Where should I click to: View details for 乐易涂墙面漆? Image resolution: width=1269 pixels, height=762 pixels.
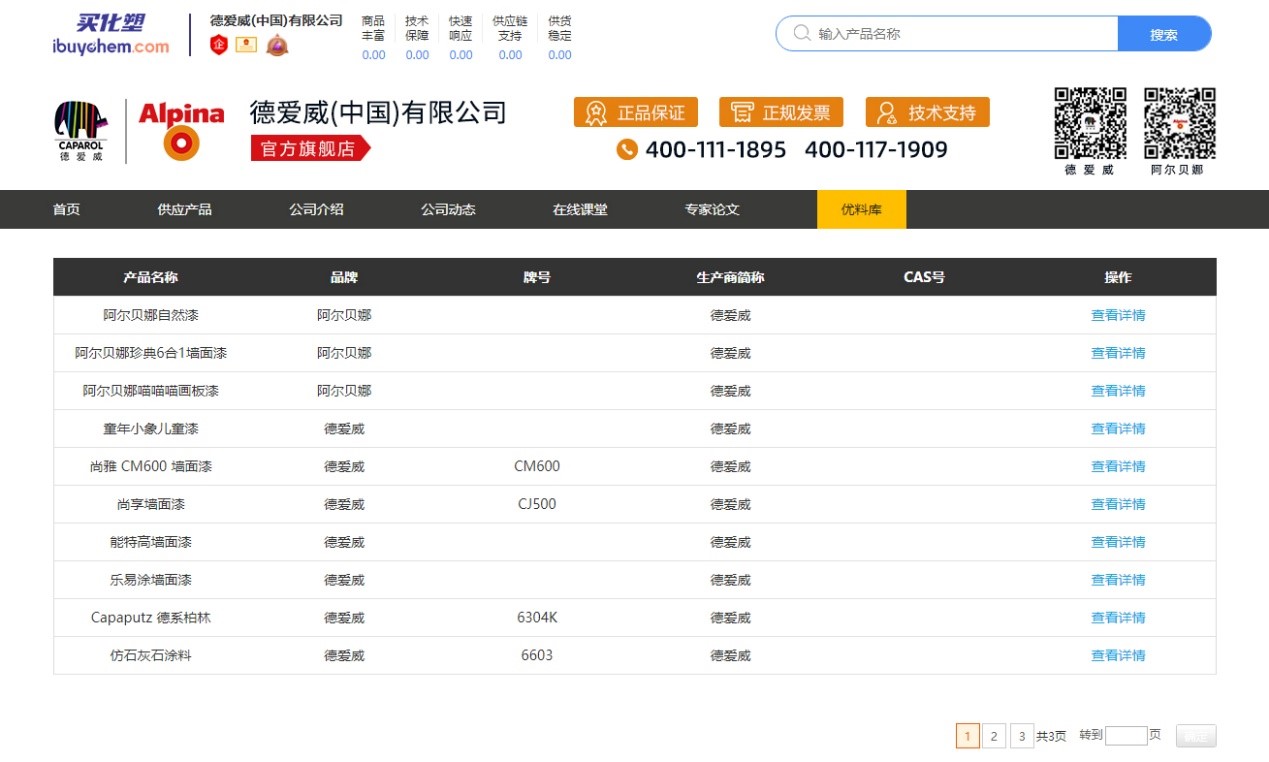(1118, 580)
